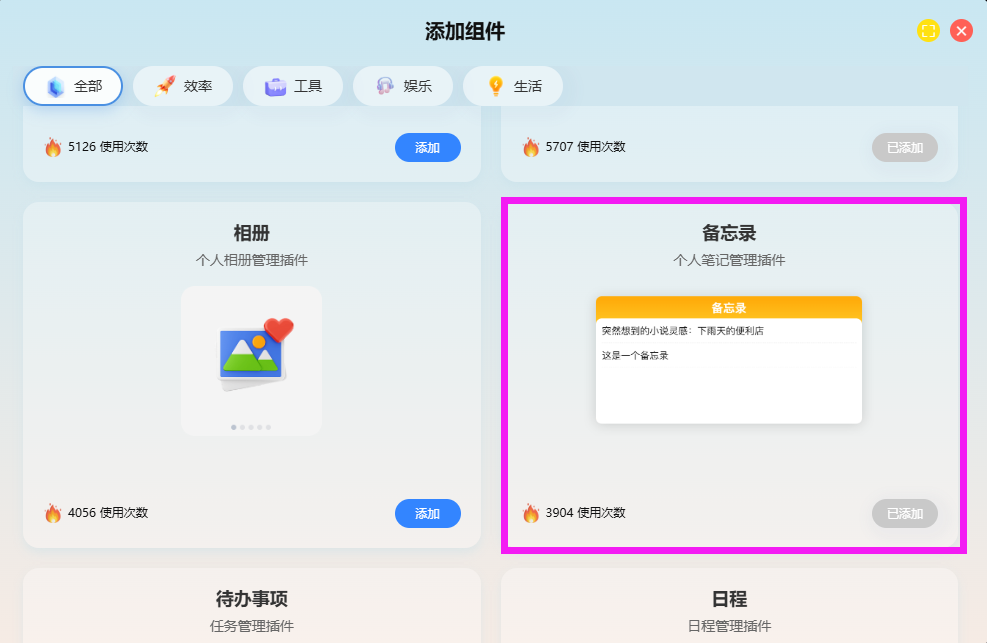
Task: Click 已添加 next to 5707 使用次数
Action: point(904,147)
